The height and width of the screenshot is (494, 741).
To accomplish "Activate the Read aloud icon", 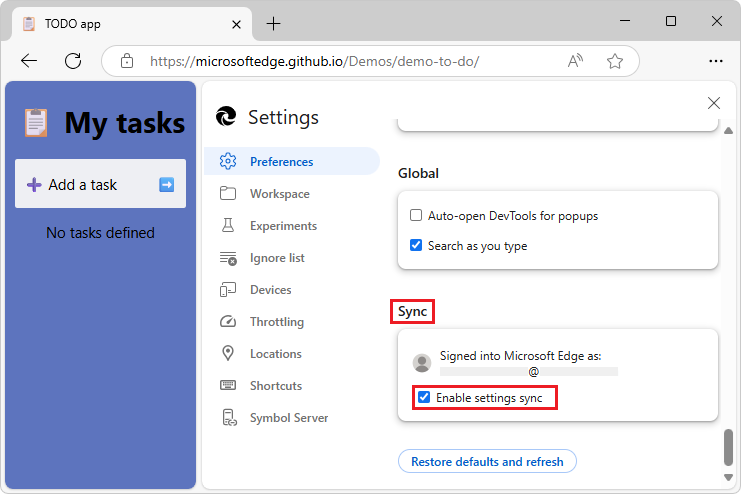I will click(x=575, y=61).
